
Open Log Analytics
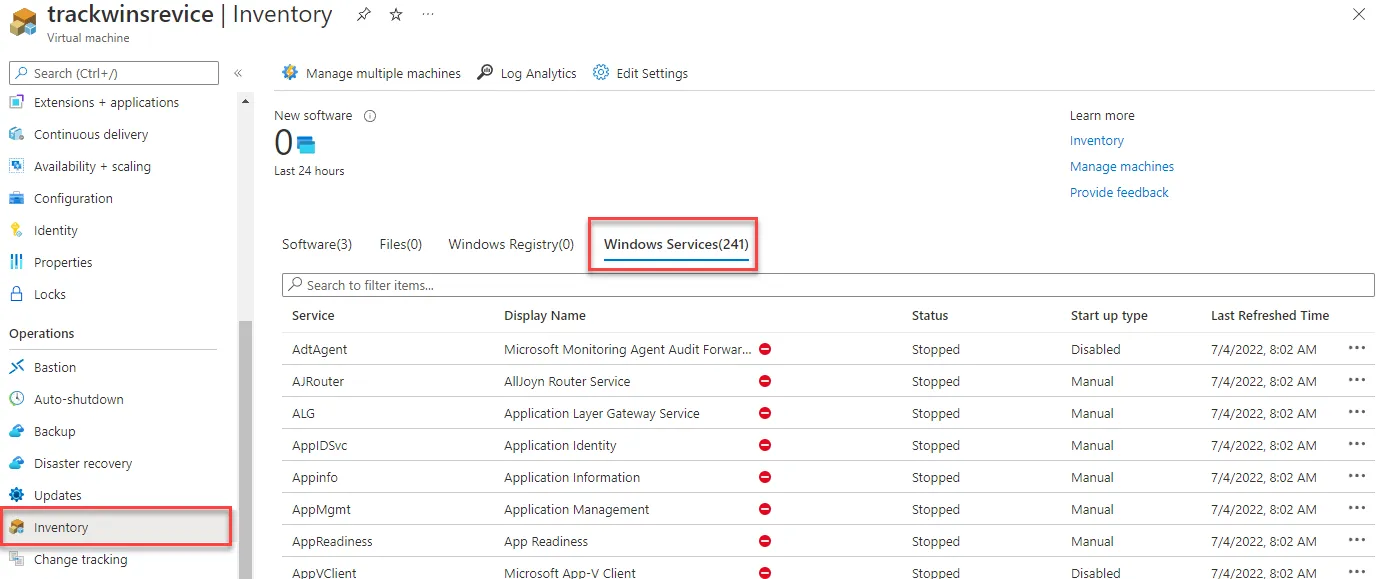[x=527, y=73]
